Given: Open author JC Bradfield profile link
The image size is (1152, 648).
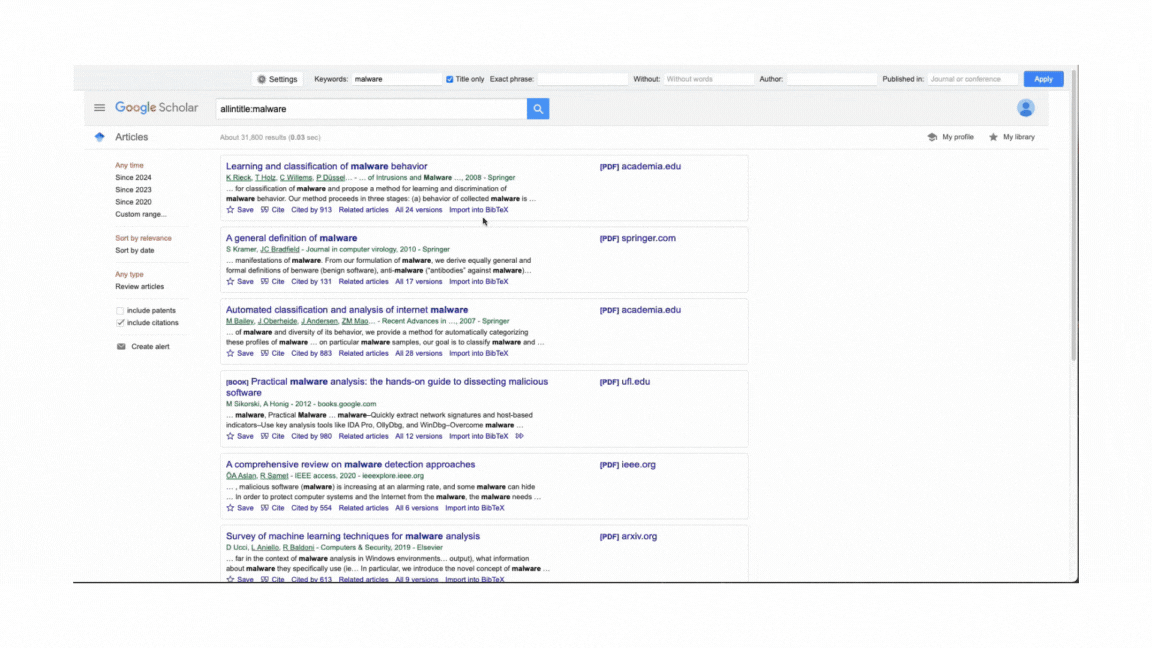Looking at the screenshot, I should [x=279, y=250].
